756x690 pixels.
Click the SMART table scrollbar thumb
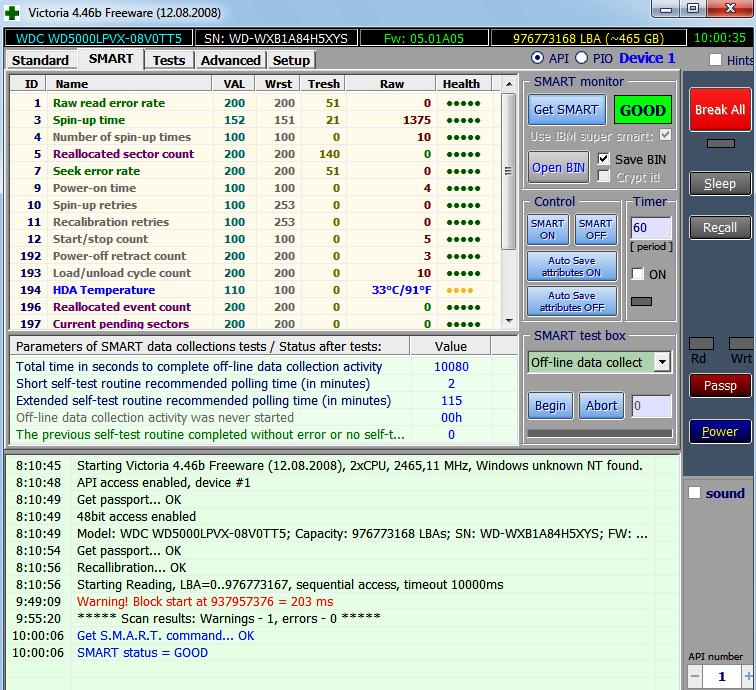tap(509, 171)
